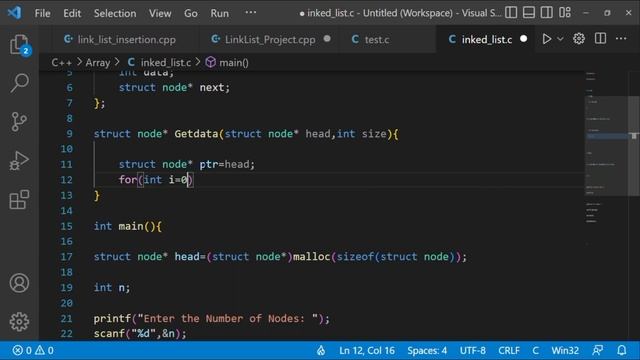Viewport: 640px width, 360px height.
Task: Open the Manage gear icon in activity bar
Action: 19,322
